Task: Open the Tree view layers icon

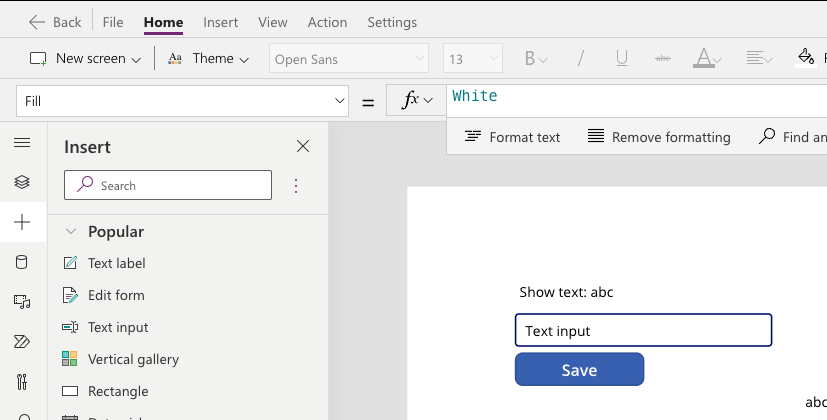Action: click(x=22, y=182)
